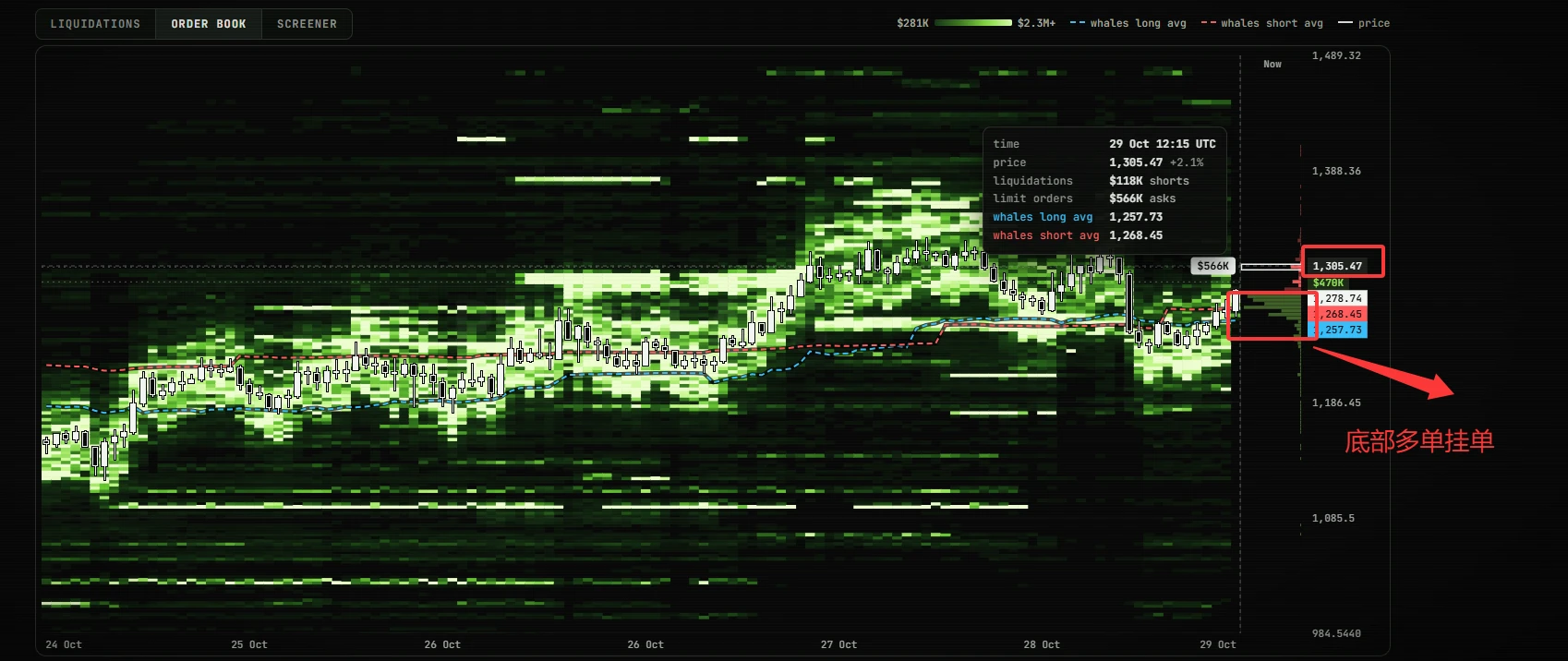Click the +2.1% change in tooltip
Viewport: 1568px width, 661px height.
point(1187,162)
